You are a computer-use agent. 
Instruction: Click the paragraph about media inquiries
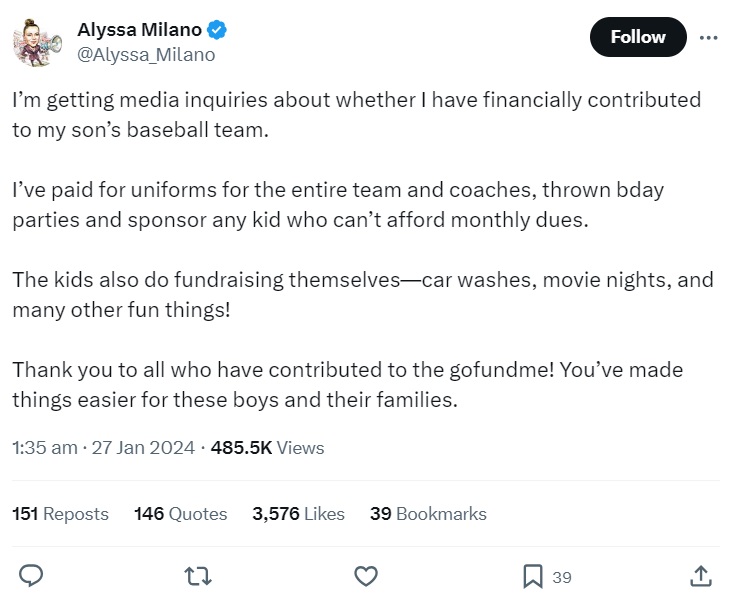click(x=356, y=115)
